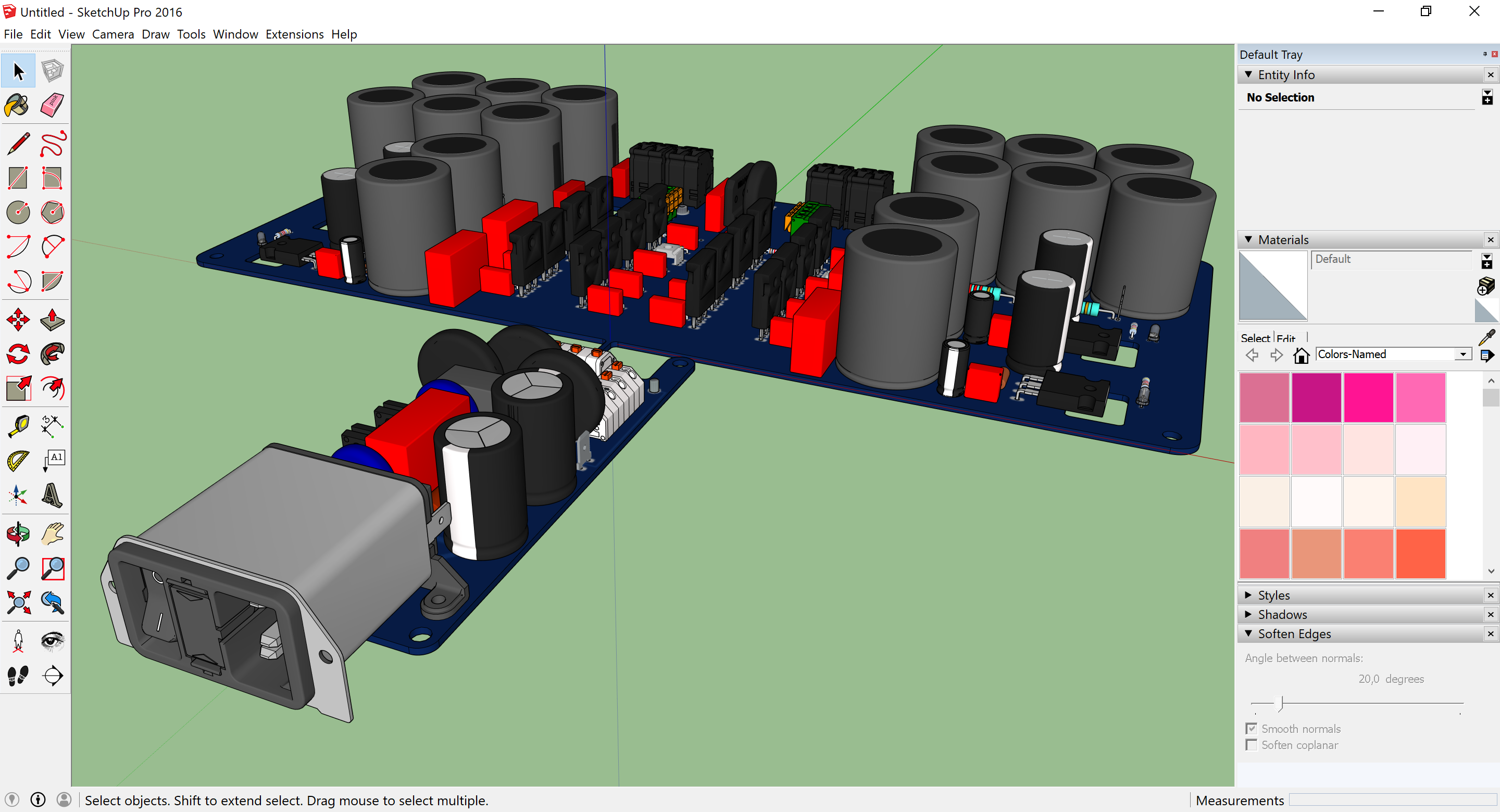Collapse the Materials panel
Viewport: 1500px width, 812px height.
click(x=1248, y=239)
